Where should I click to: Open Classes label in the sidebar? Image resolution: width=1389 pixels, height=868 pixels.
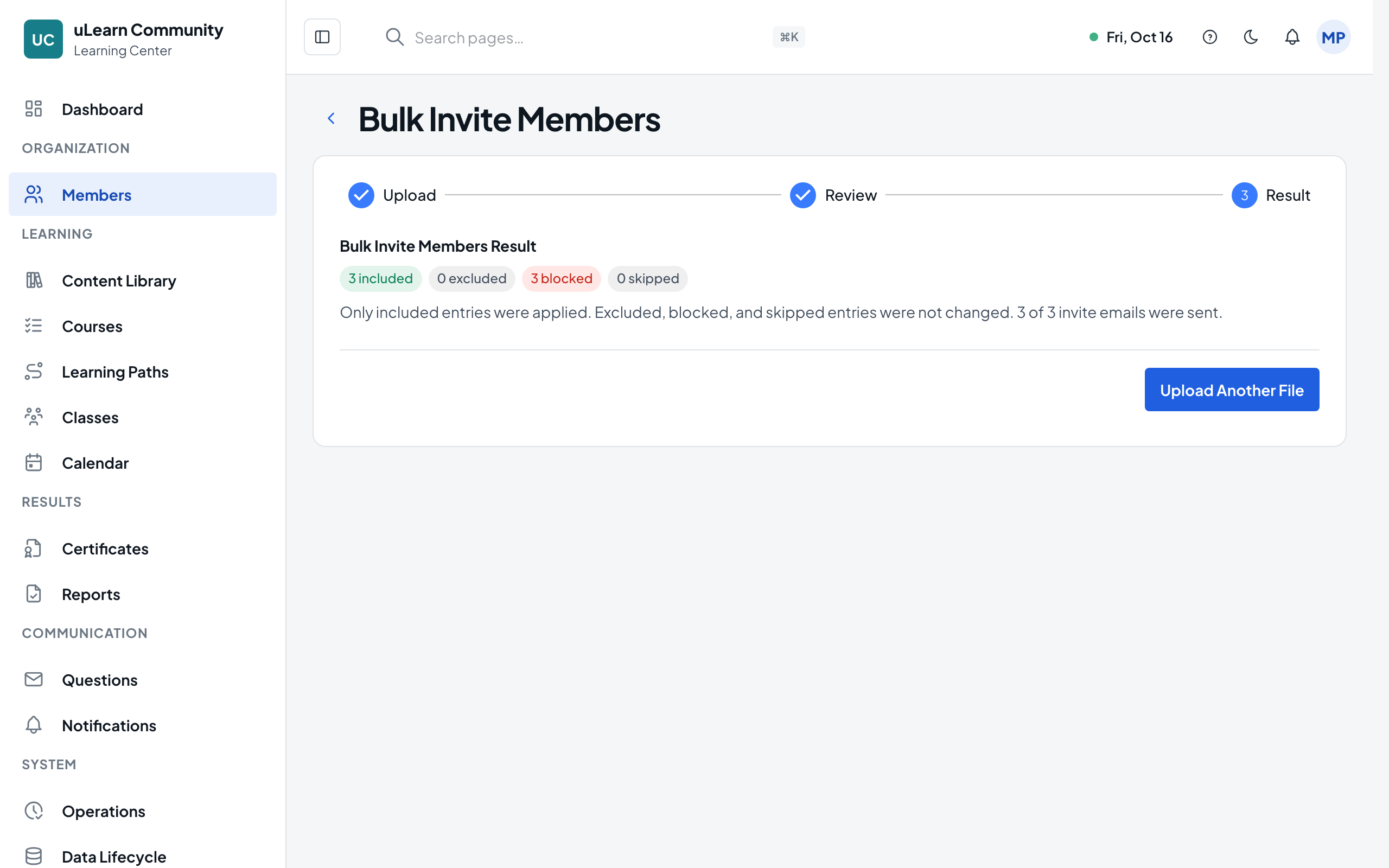[90, 417]
